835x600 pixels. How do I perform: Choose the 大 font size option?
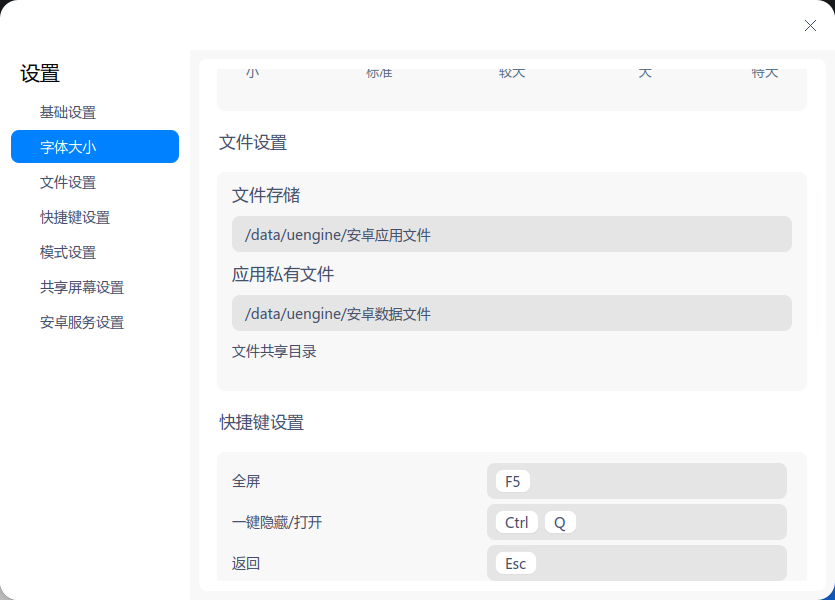point(645,72)
